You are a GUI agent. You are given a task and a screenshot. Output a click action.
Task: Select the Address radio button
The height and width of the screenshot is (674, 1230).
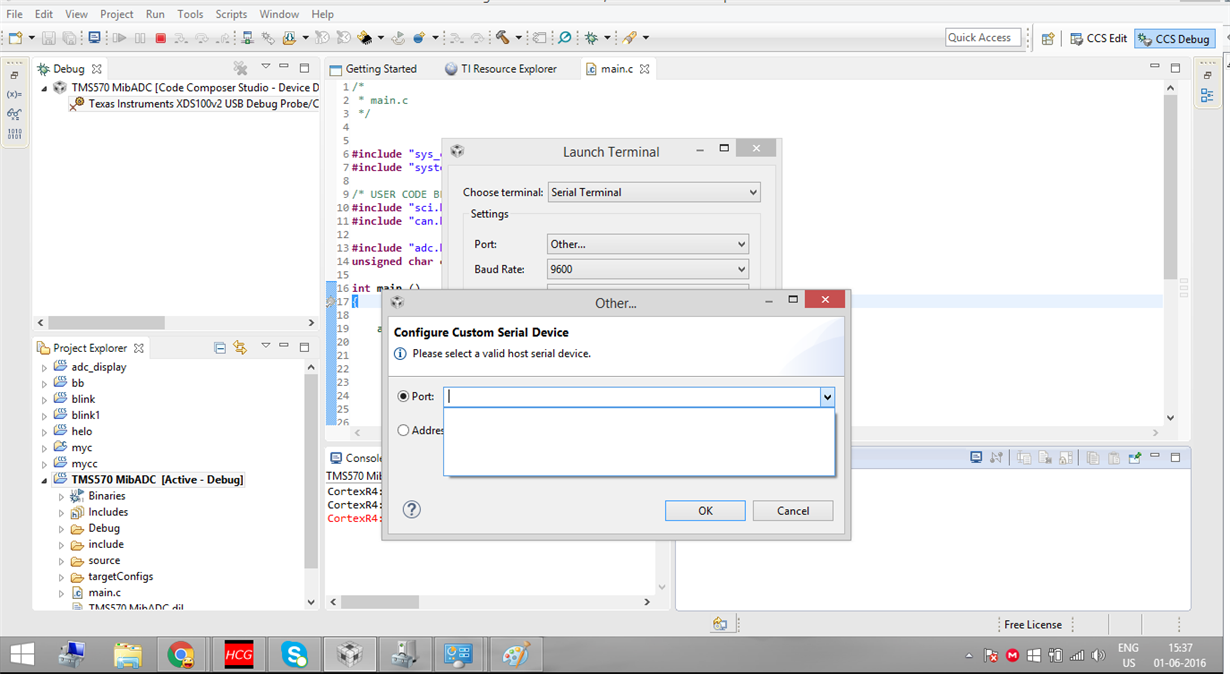(402, 430)
